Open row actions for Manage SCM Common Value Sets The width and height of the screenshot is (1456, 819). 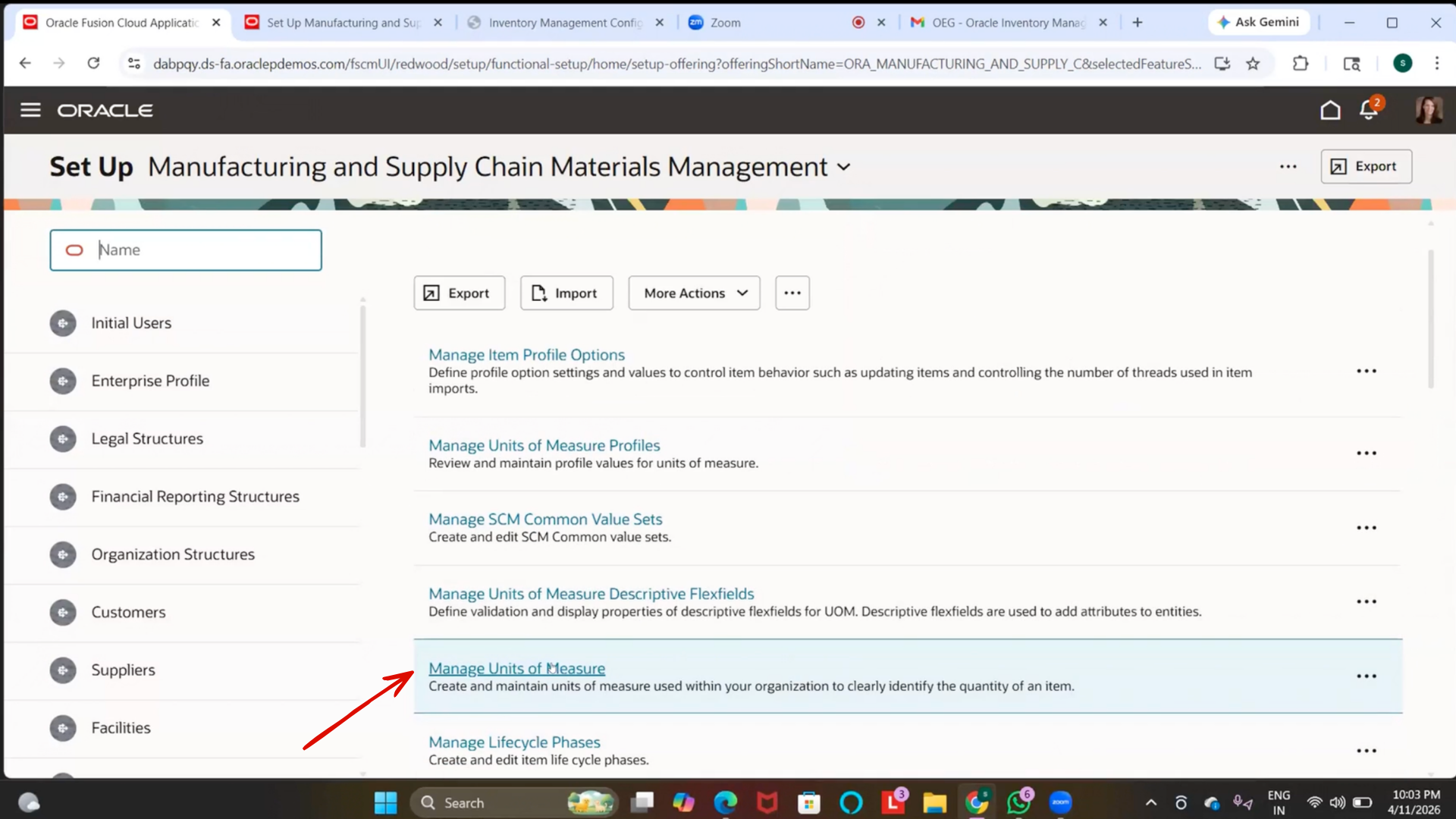(x=1367, y=528)
